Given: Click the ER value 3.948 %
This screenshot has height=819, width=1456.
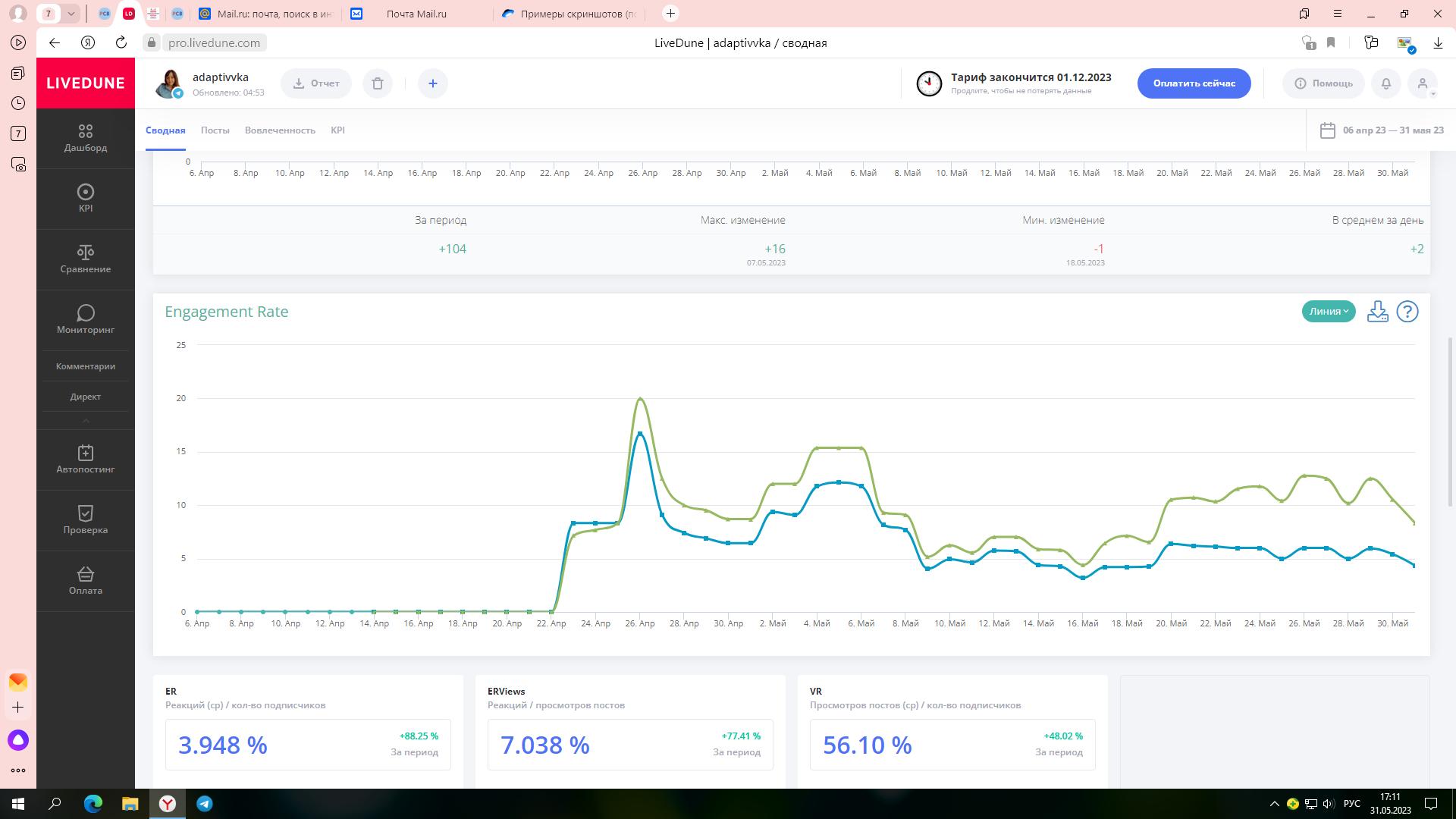Looking at the screenshot, I should tap(223, 745).
